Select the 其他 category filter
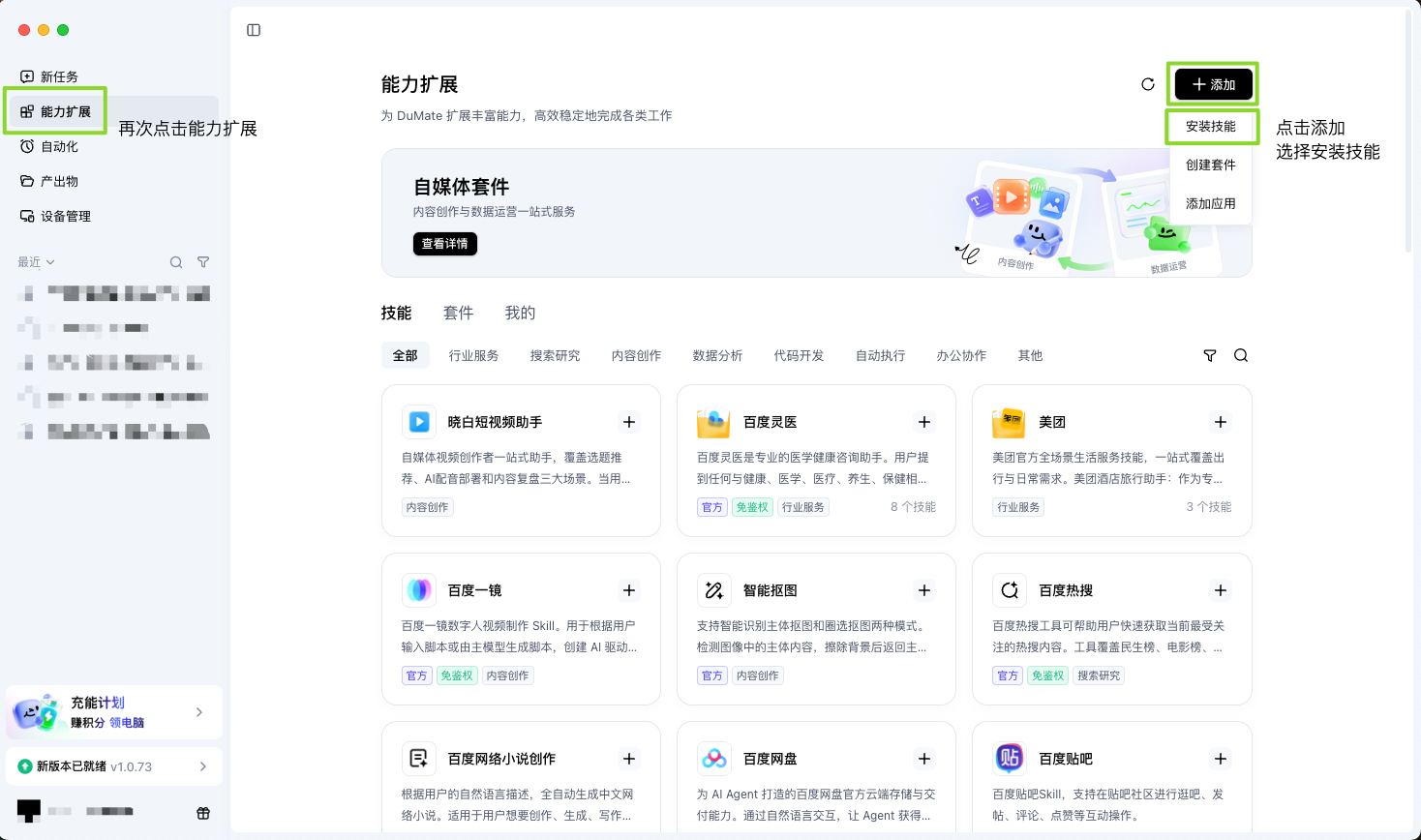 click(x=1031, y=355)
